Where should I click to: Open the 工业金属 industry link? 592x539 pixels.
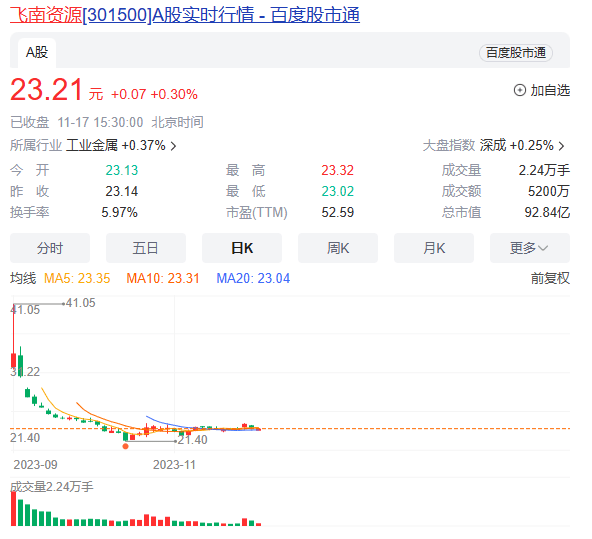(x=92, y=145)
